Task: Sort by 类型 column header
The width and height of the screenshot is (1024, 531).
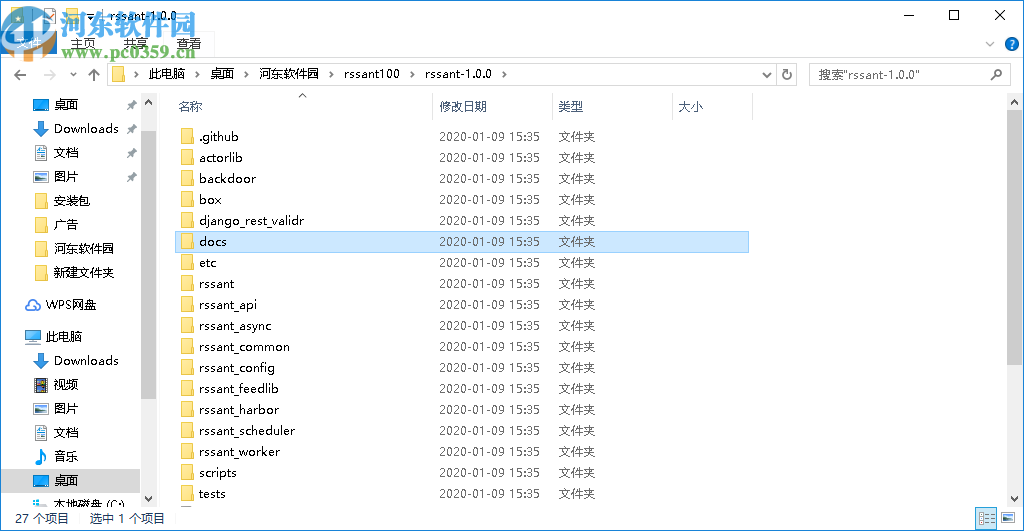Action: pos(571,106)
